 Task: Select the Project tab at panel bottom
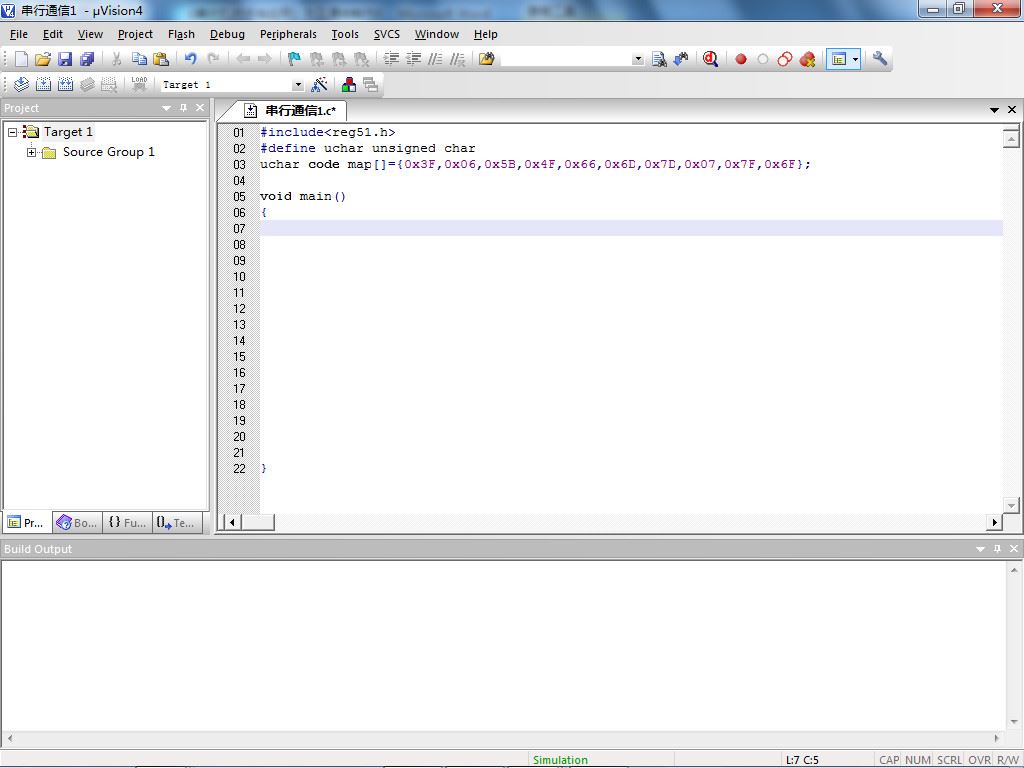(27, 522)
